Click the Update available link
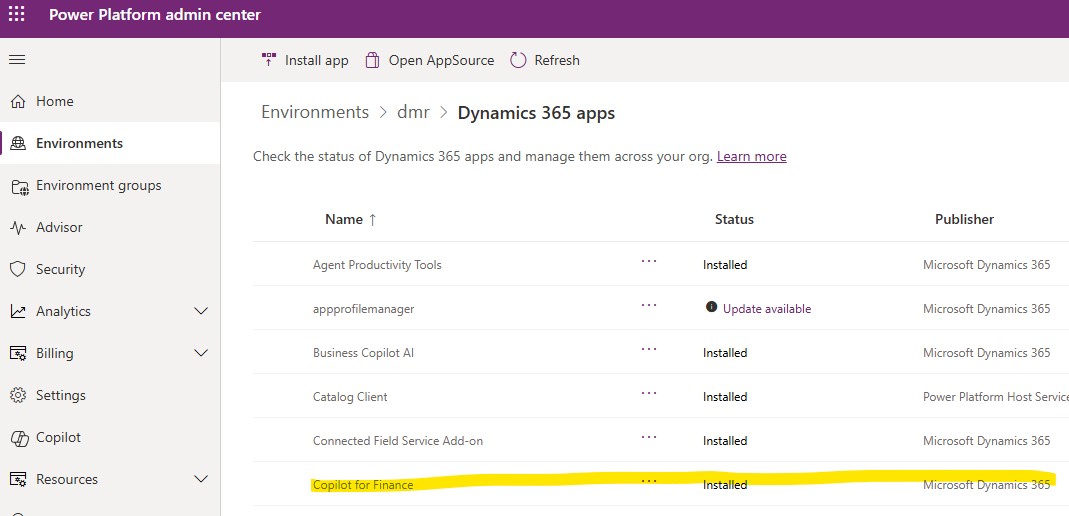Viewport: 1069px width, 516px height. pyautogui.click(x=767, y=309)
